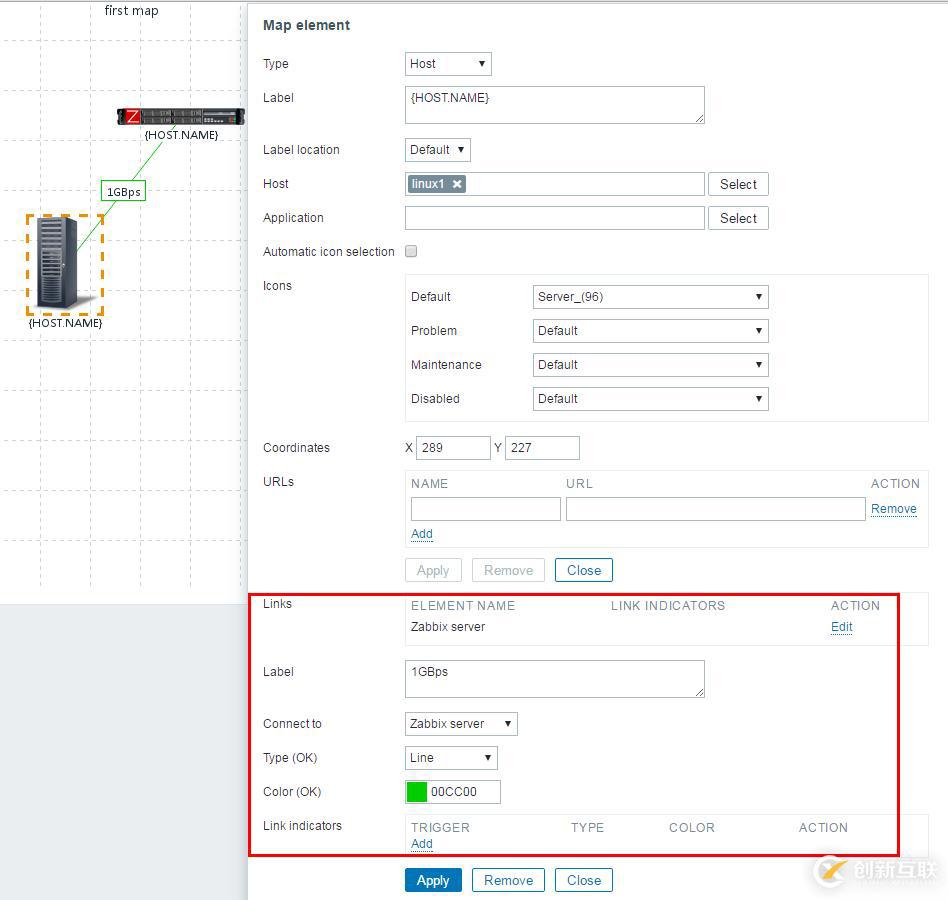This screenshot has width=948, height=900.
Task: Open the Type (OK) dropdown showing Line
Action: point(450,757)
